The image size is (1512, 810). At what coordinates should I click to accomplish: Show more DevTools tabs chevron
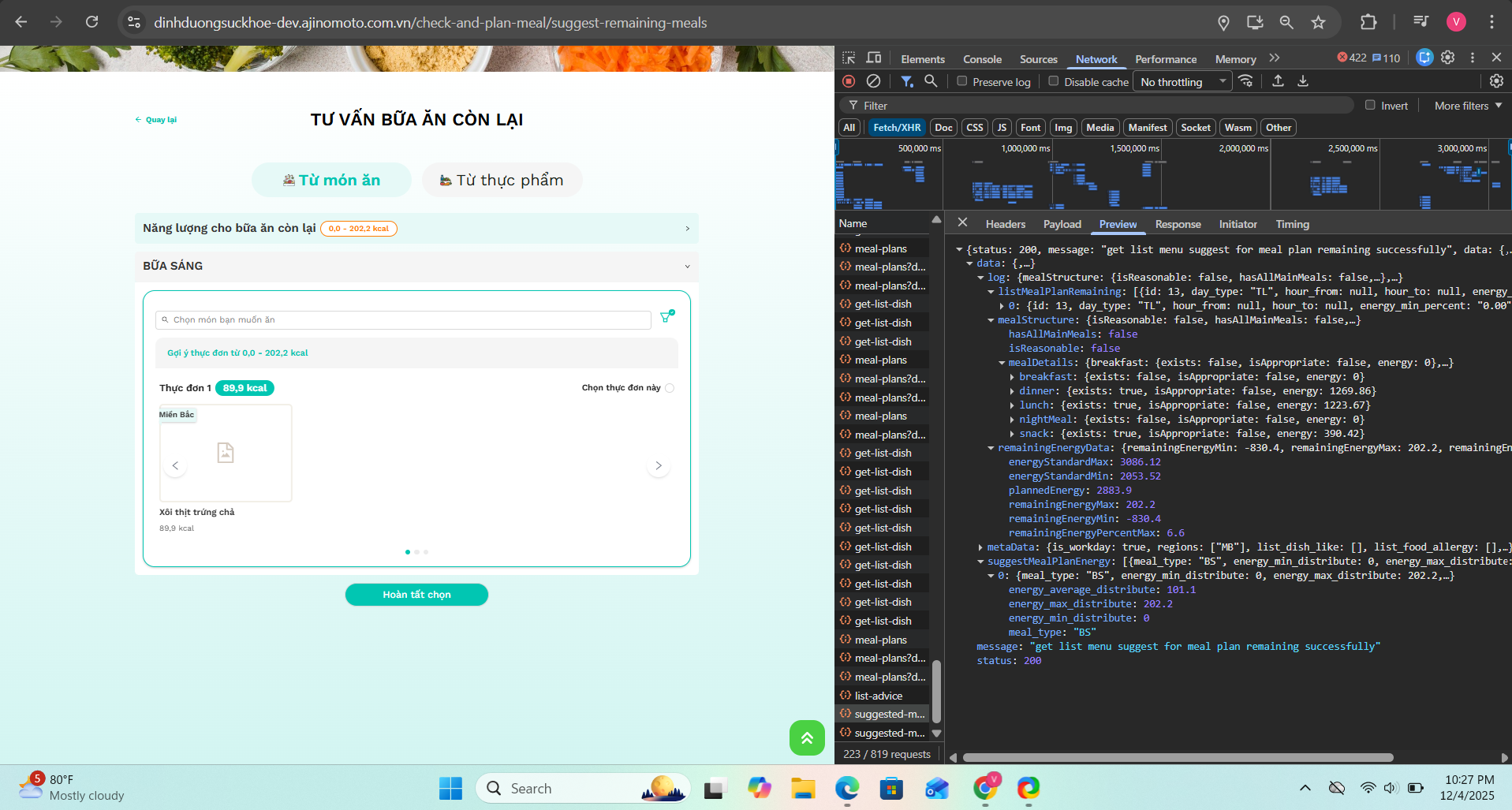click(x=1275, y=58)
